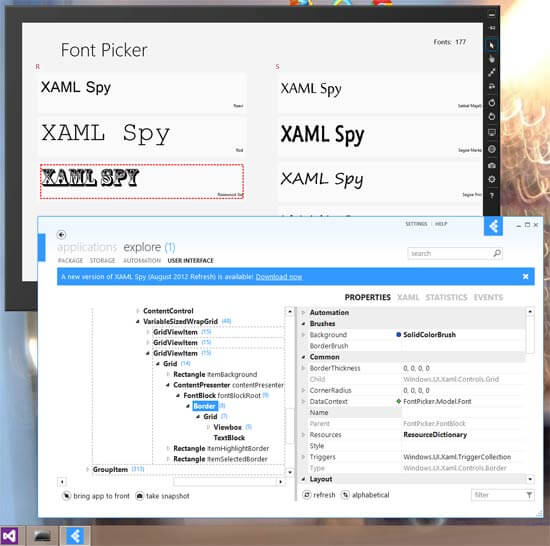Screen dimensions: 550x546
Task: Click the green DataContext diamond marker
Action: [x=398, y=401]
